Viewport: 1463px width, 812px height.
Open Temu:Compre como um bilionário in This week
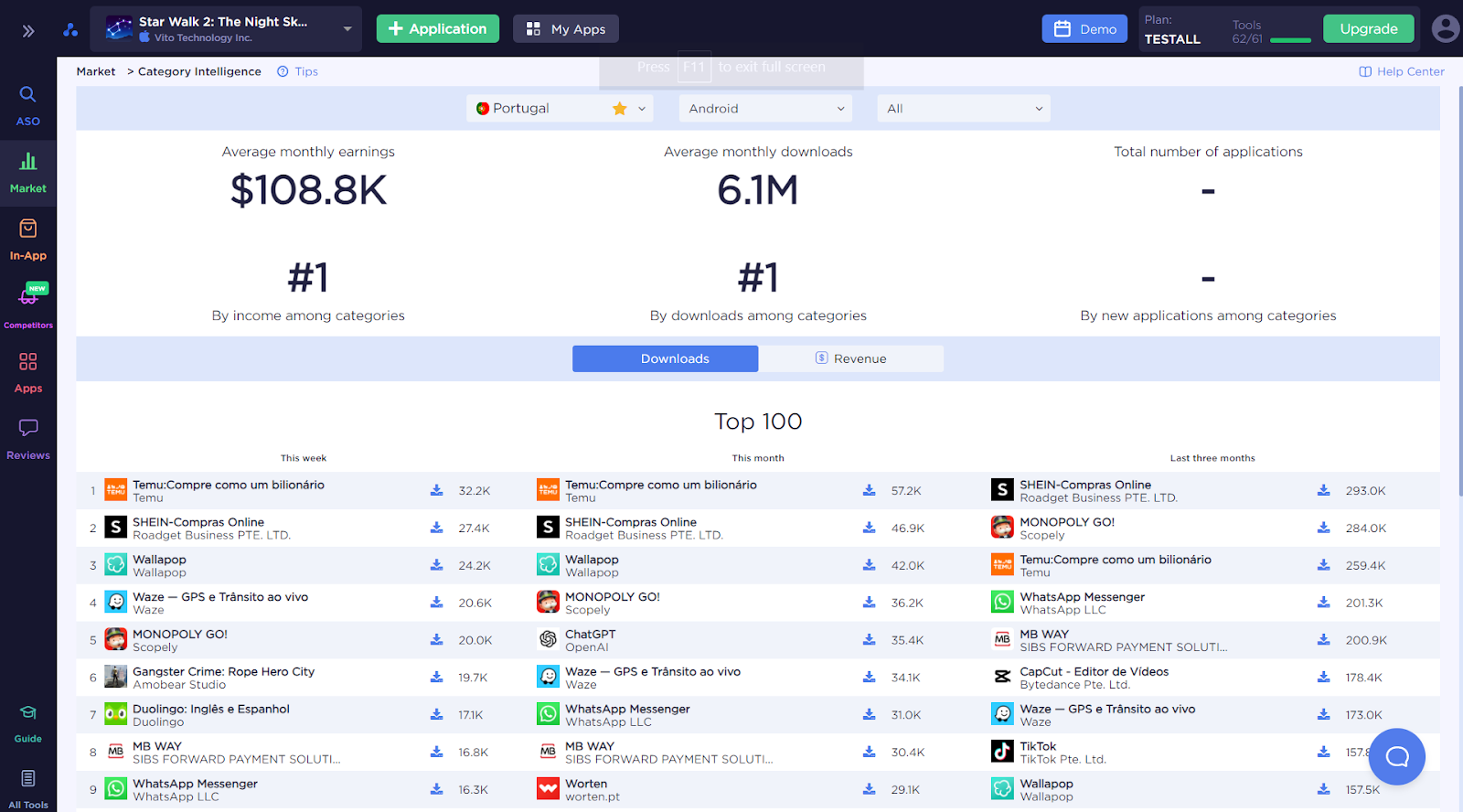(x=229, y=485)
